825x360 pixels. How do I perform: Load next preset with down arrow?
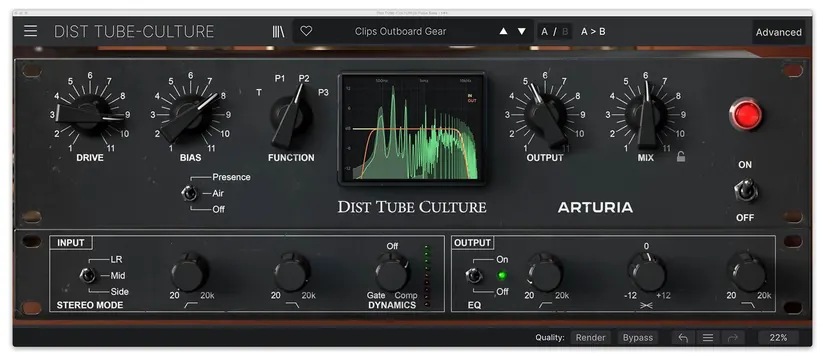pyautogui.click(x=521, y=32)
